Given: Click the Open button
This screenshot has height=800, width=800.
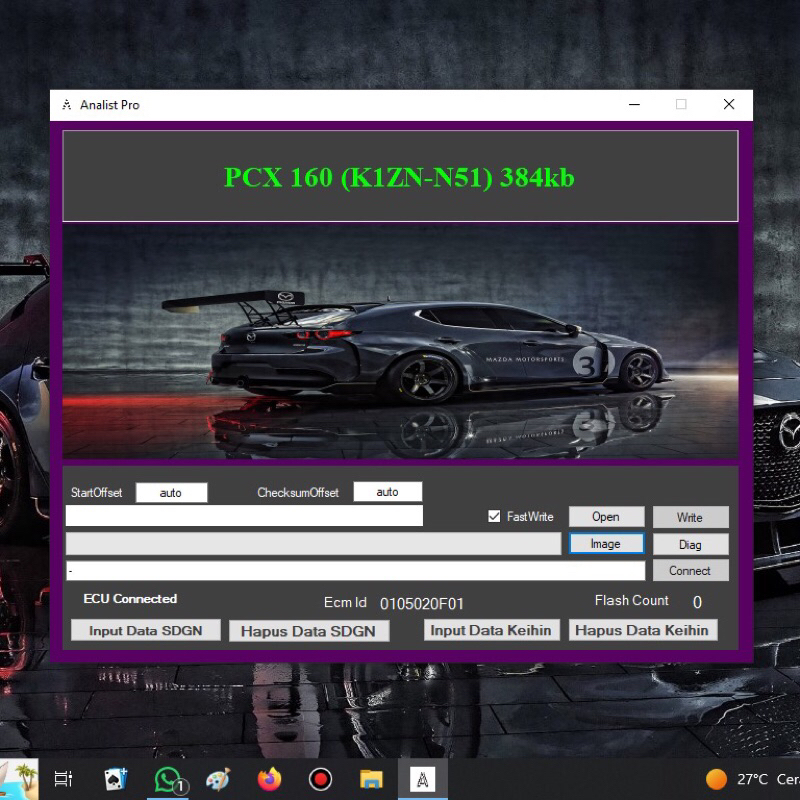Looking at the screenshot, I should [x=606, y=516].
